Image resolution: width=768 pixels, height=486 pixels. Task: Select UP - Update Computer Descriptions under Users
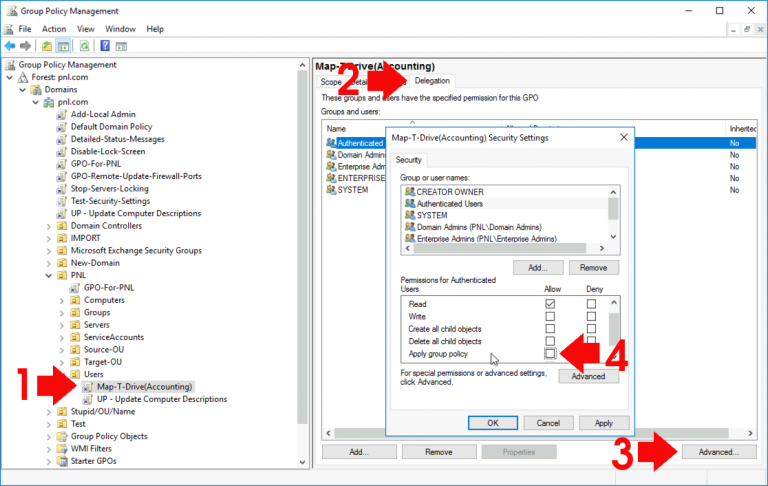point(162,399)
